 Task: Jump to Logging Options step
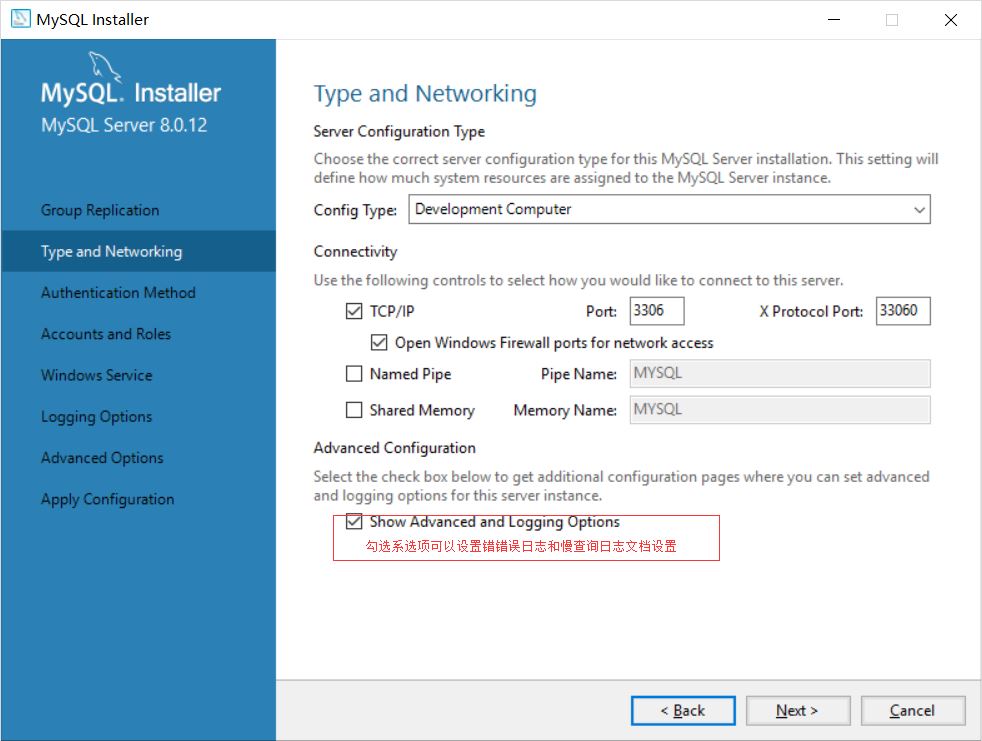(x=97, y=417)
